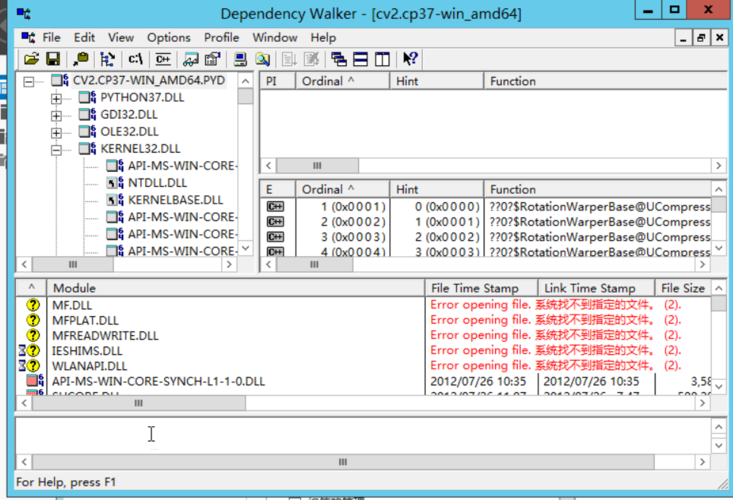The height and width of the screenshot is (500, 733).
Task: Click hourglass question icon beside WLANAPI.DLL
Action: 29,365
